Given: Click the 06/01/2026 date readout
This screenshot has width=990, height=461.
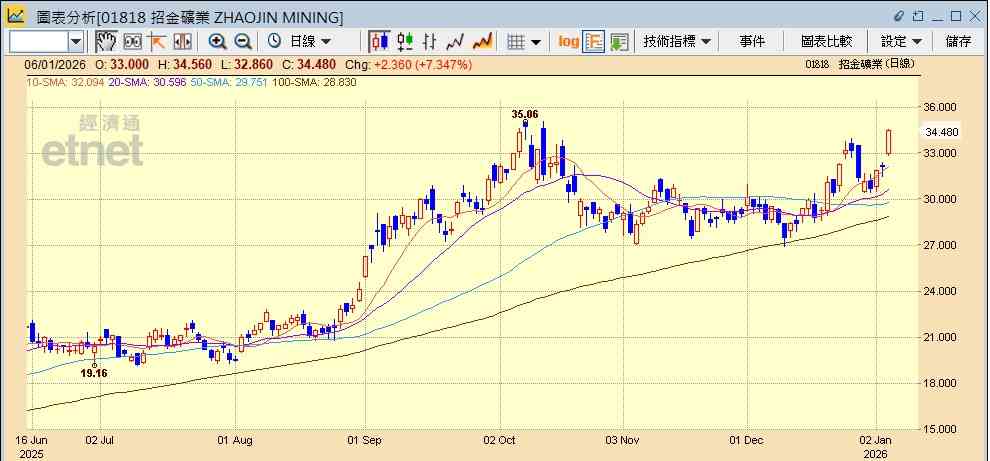Looking at the screenshot, I should pyautogui.click(x=57, y=64).
